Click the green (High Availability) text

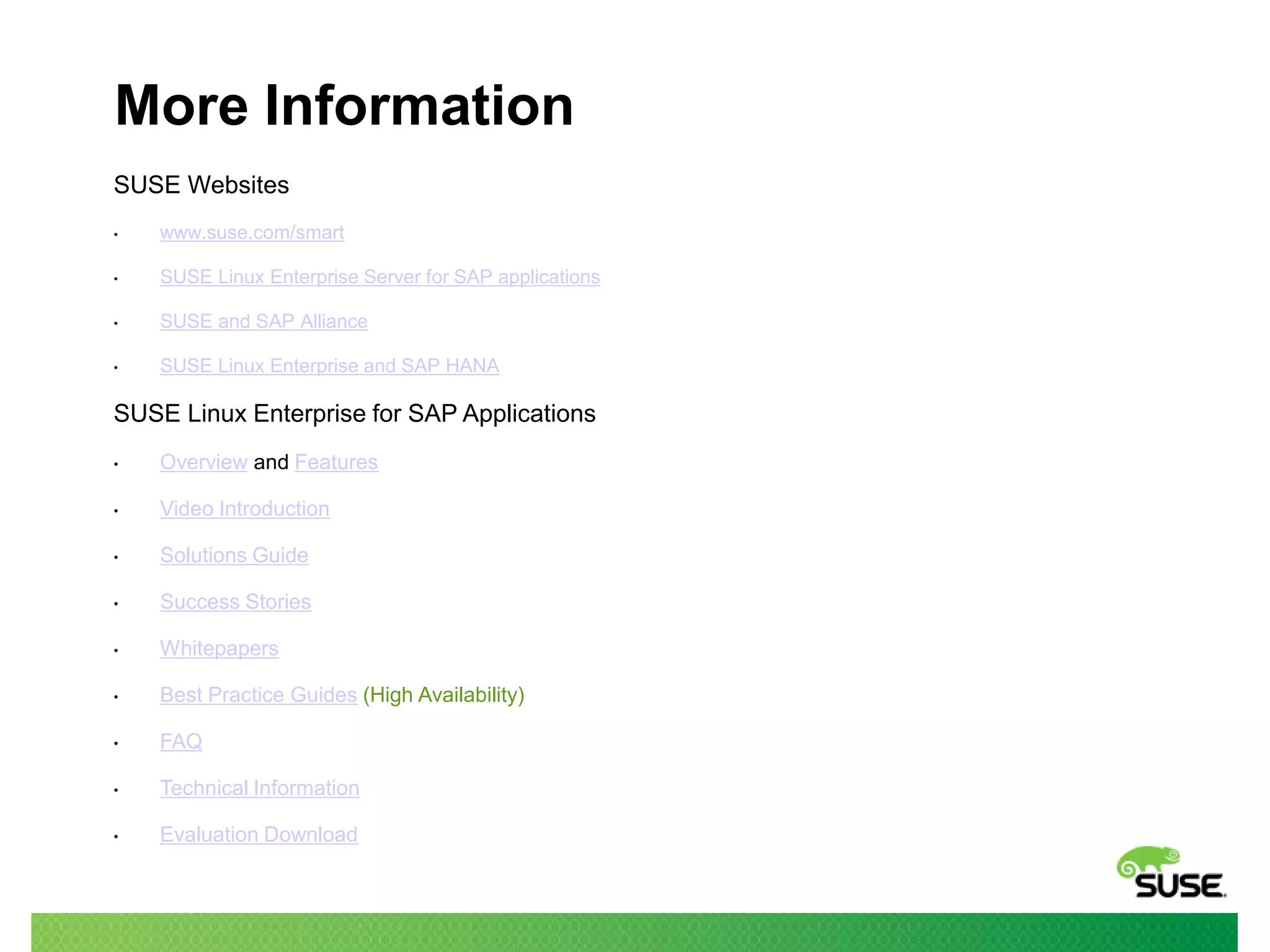444,695
